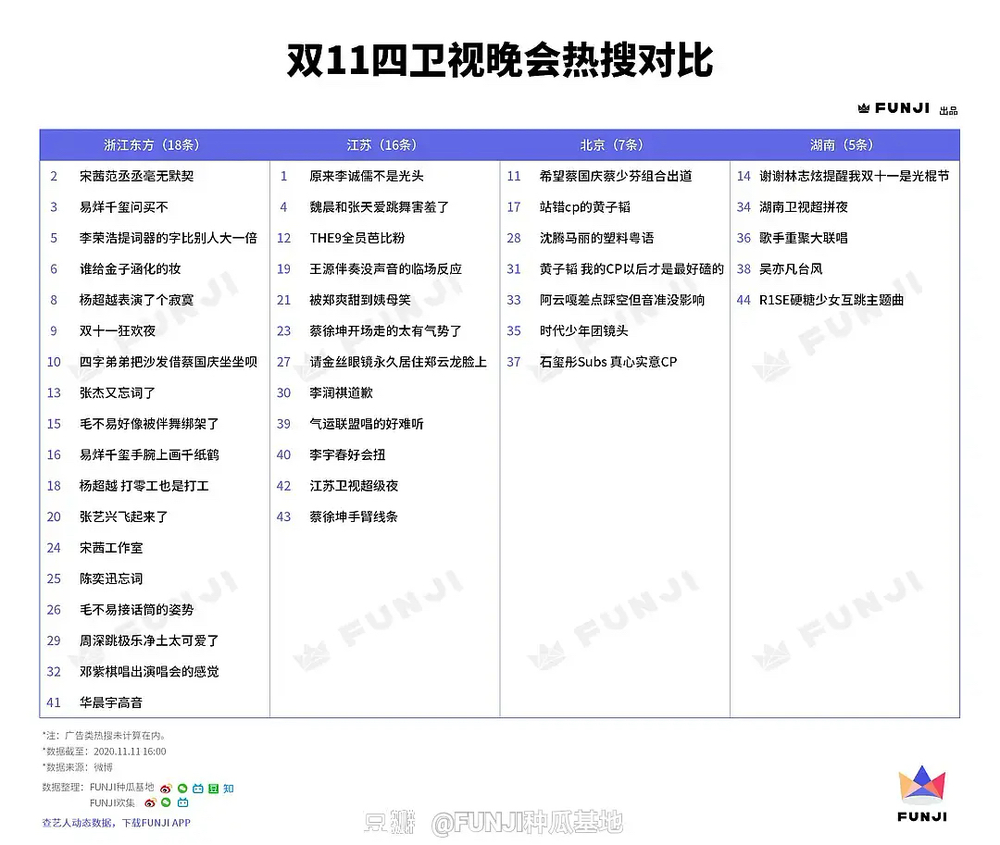This screenshot has height=845, width=1000.
Task: Click the entry R1SE硬糖少女互跳主题曲
Action: click(x=831, y=300)
